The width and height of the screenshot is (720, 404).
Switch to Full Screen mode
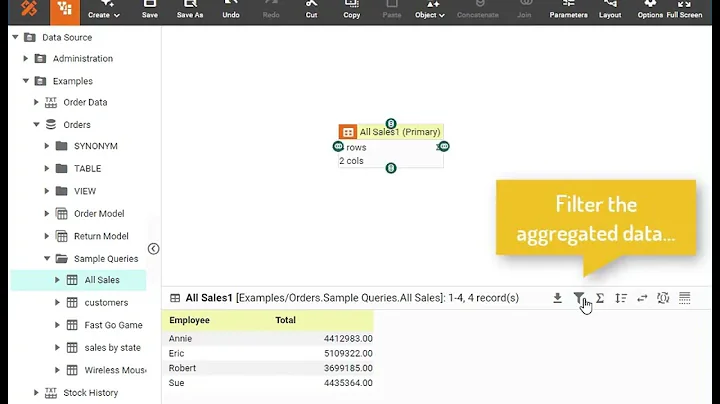pyautogui.click(x=684, y=10)
